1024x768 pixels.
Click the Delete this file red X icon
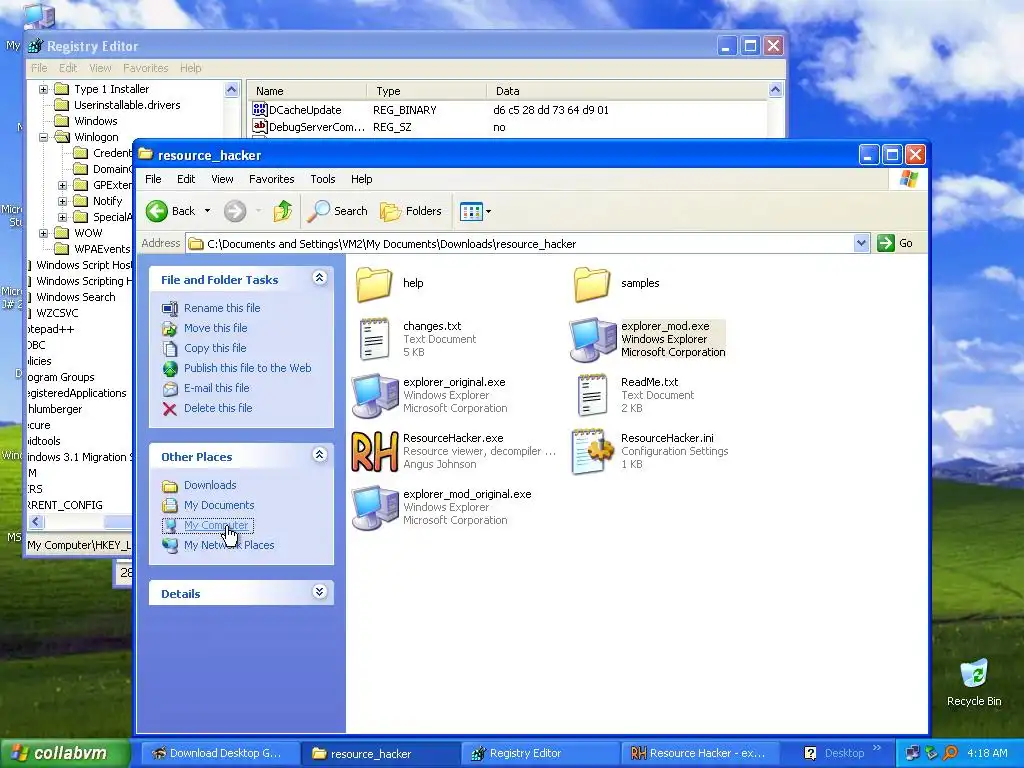click(x=170, y=409)
